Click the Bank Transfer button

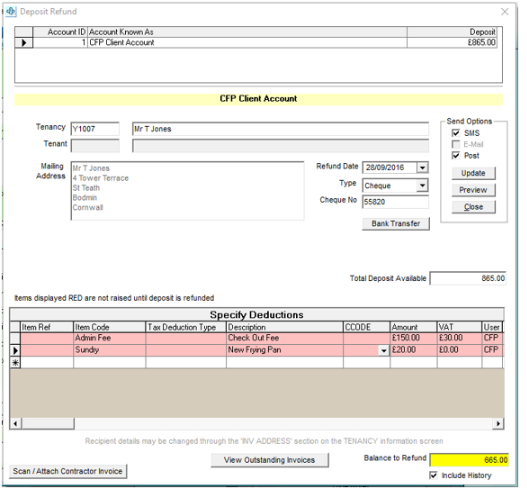tap(396, 224)
